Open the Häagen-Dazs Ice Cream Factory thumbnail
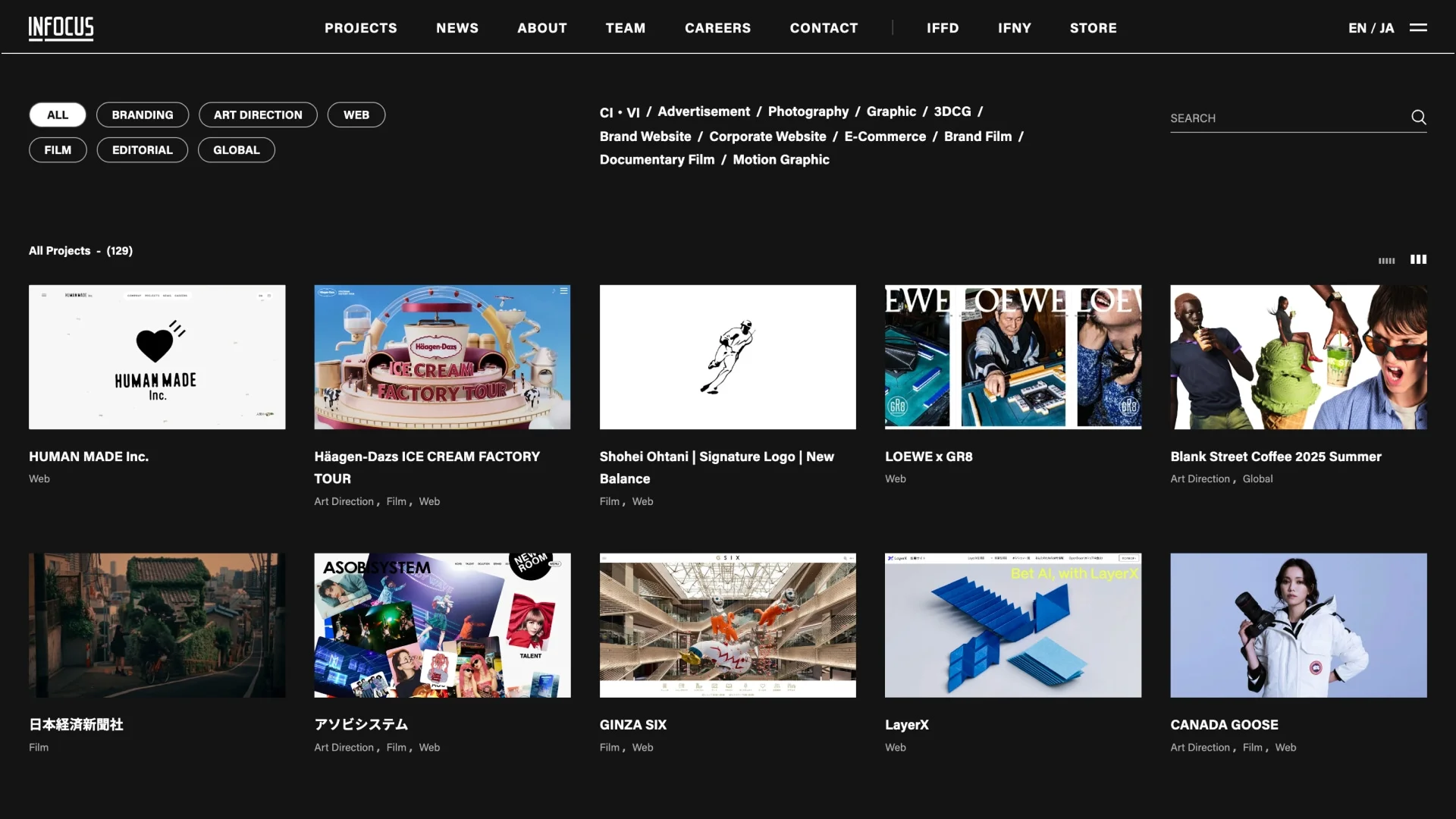Screen dimensions: 1456x819 [x=442, y=357]
